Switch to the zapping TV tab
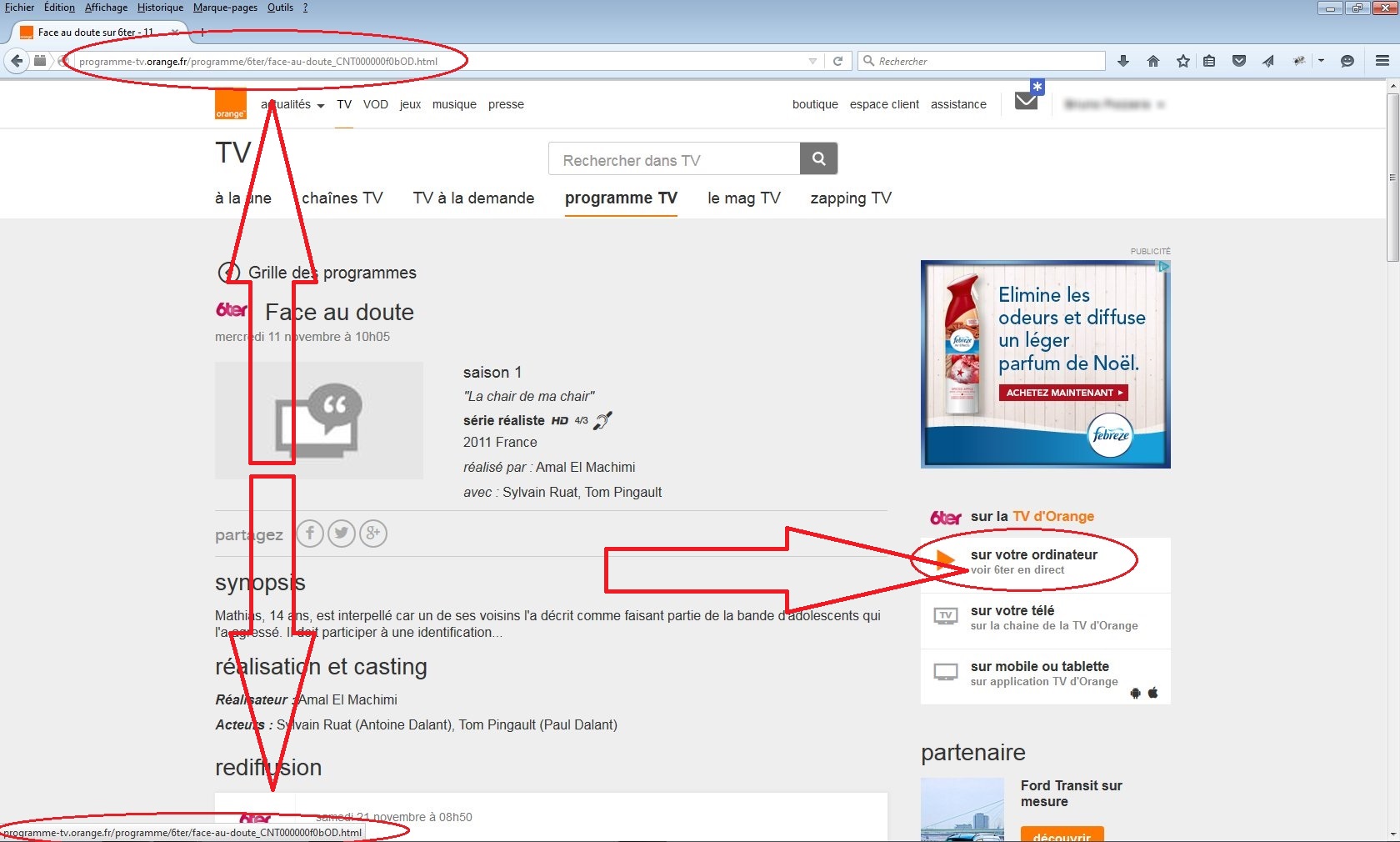1400x842 pixels. point(850,198)
